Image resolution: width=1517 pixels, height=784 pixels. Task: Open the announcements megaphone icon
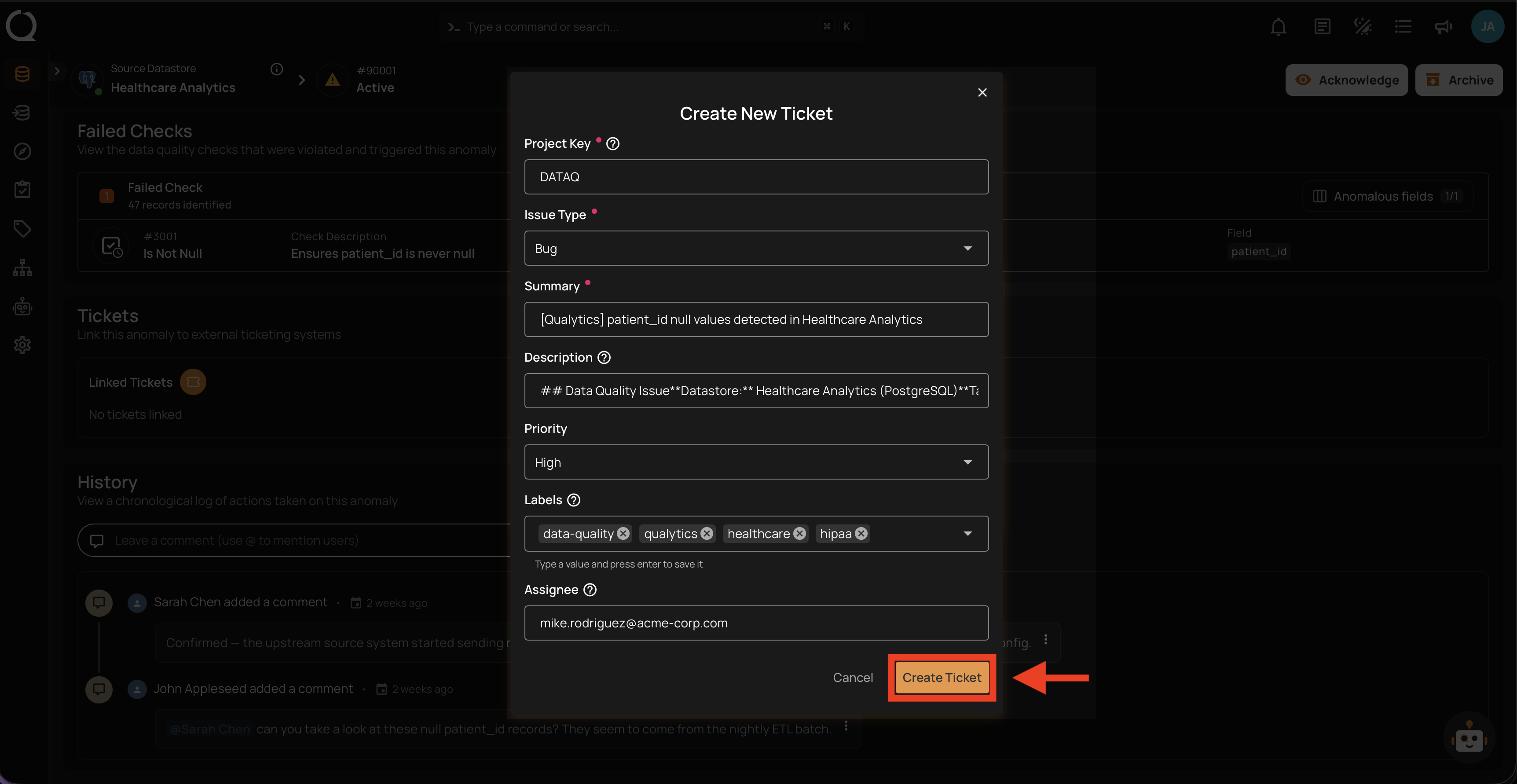(x=1444, y=26)
